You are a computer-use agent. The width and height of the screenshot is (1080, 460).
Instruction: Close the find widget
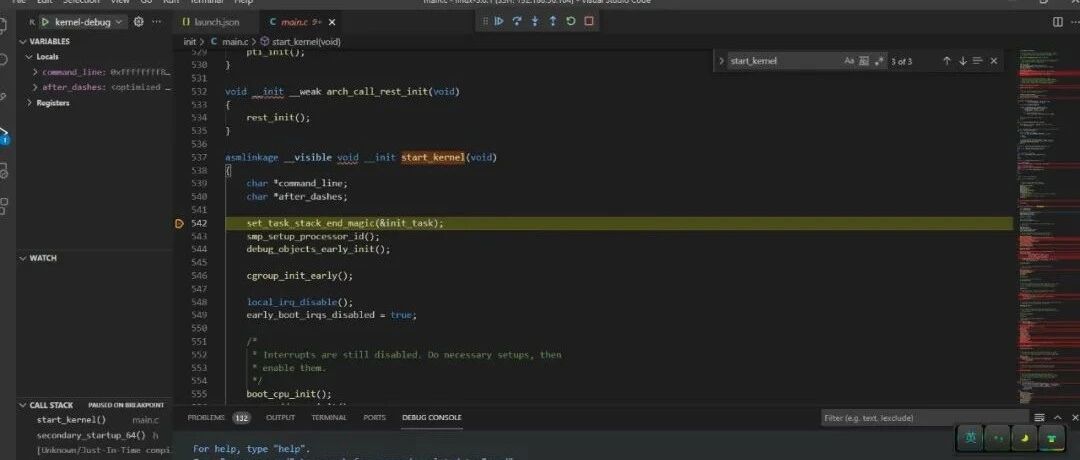coord(993,61)
